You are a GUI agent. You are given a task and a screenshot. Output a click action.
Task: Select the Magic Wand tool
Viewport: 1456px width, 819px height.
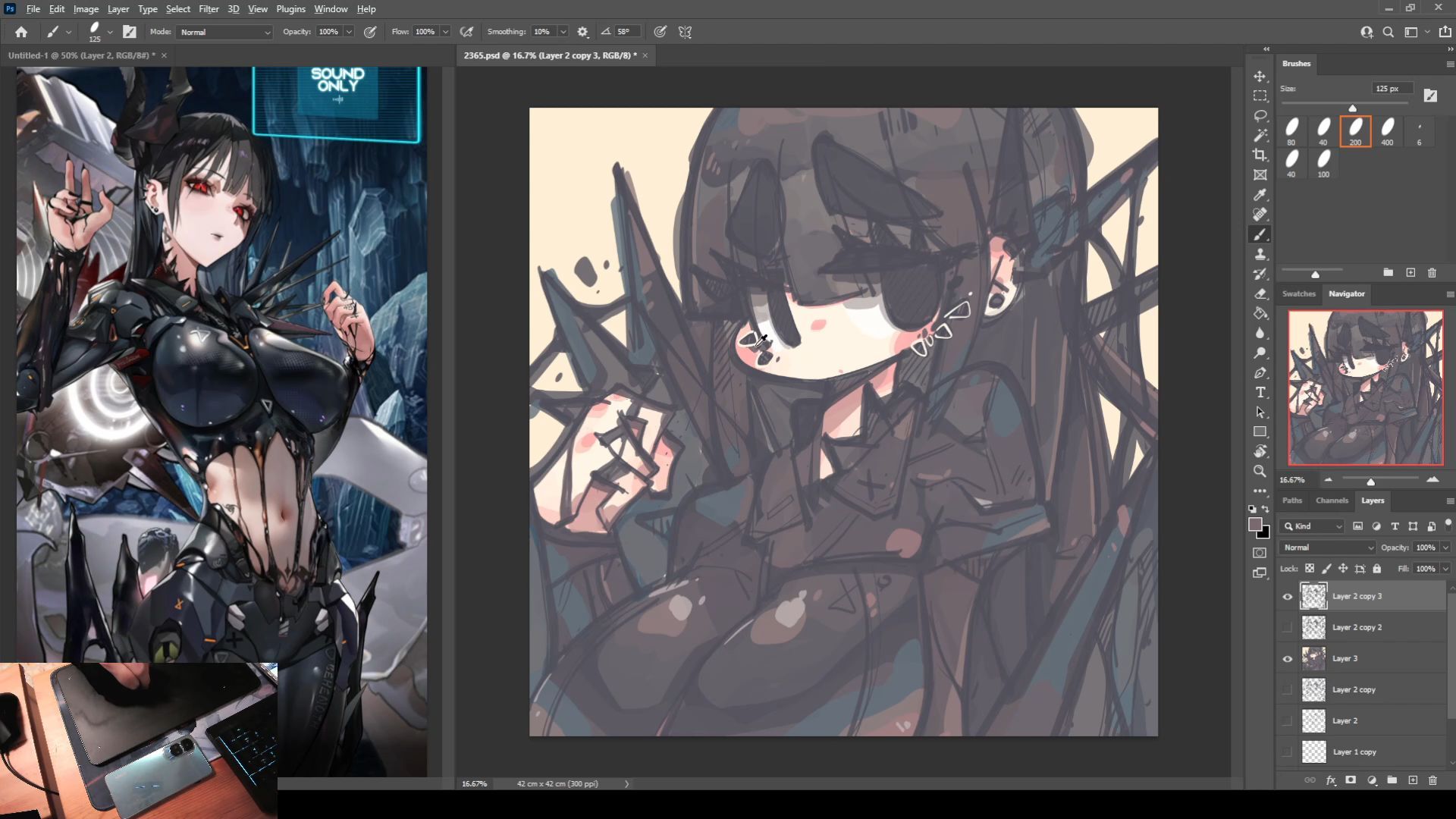(1260, 136)
